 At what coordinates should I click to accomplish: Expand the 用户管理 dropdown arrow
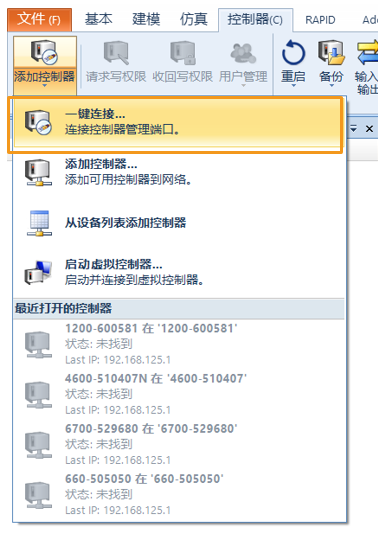pos(243,86)
